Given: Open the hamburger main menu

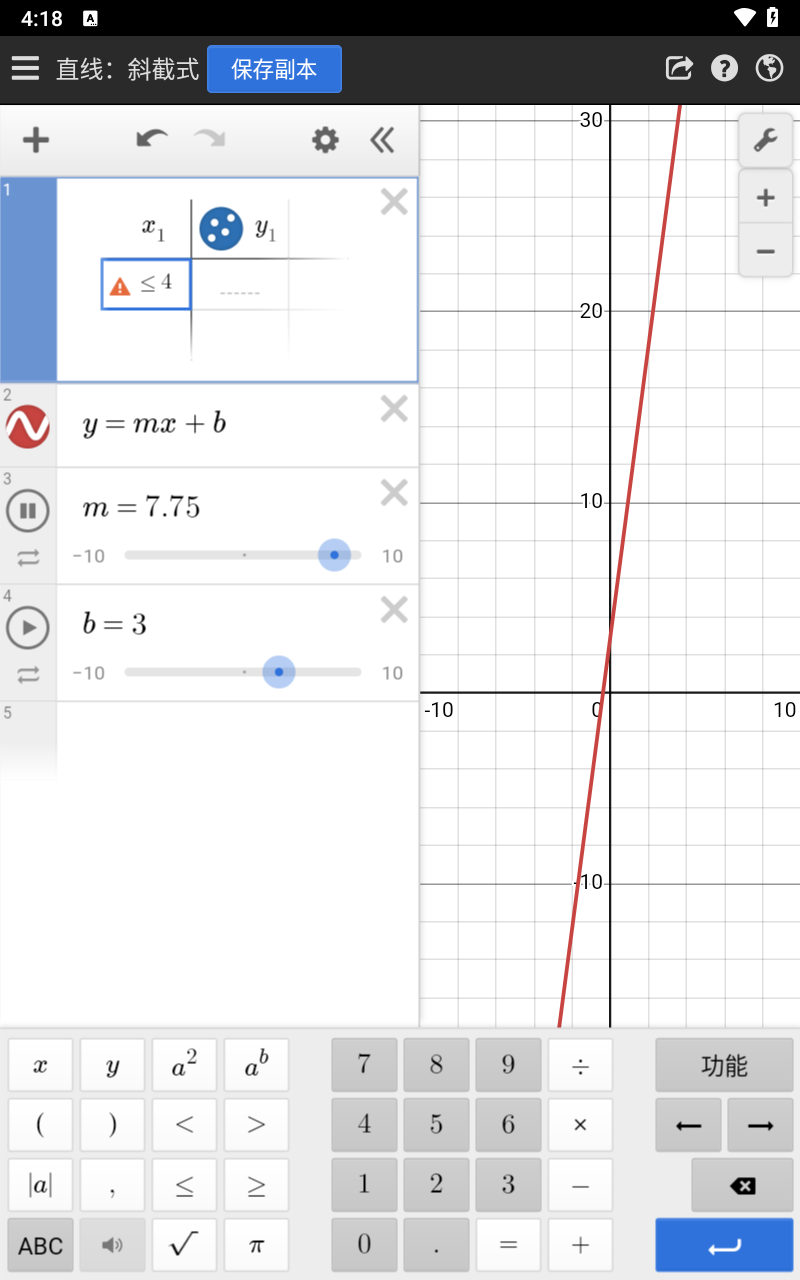Looking at the screenshot, I should [x=25, y=68].
